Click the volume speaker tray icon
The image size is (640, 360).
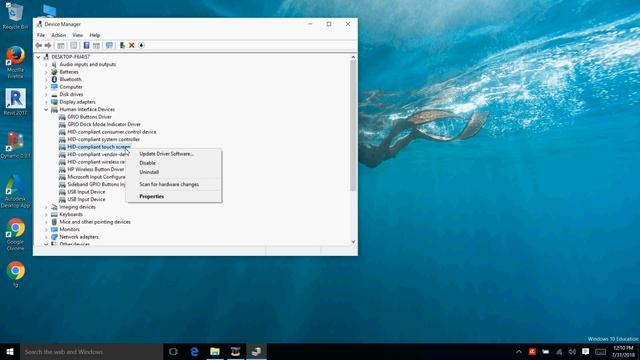point(572,351)
